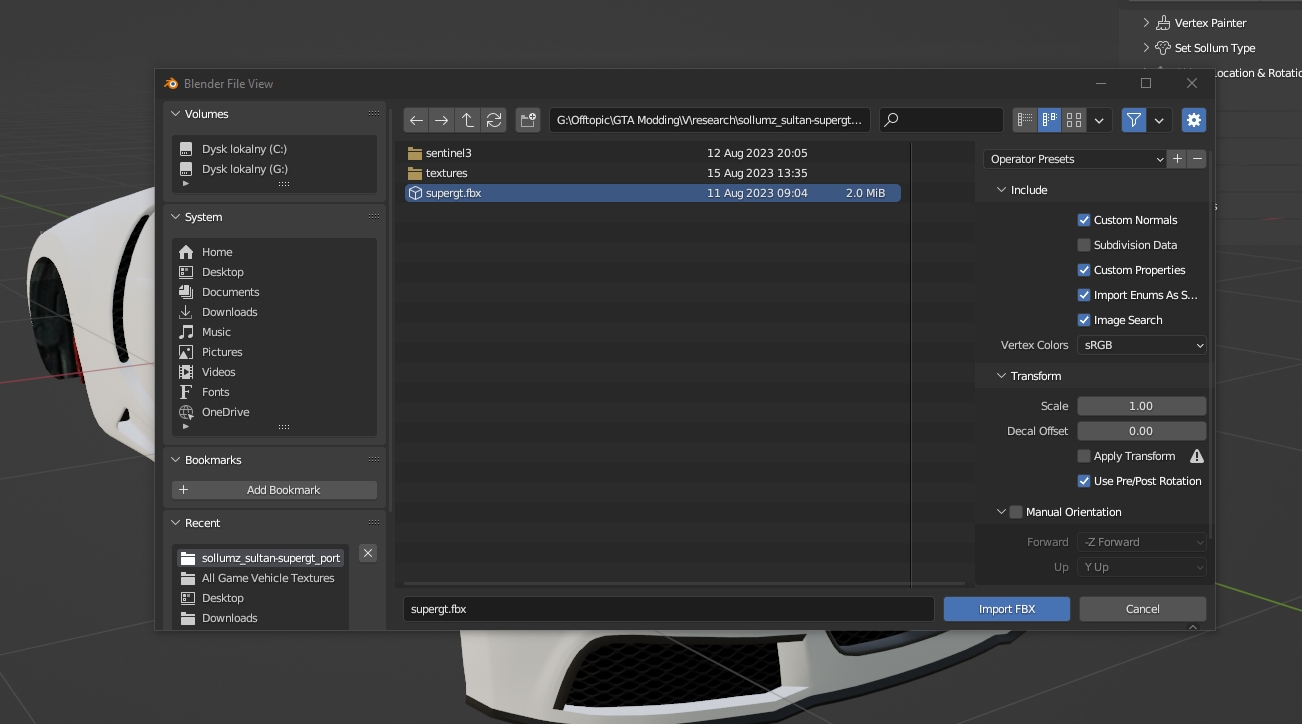Viewport: 1302px width, 724px height.
Task: Refresh the file list
Action: click(x=494, y=120)
